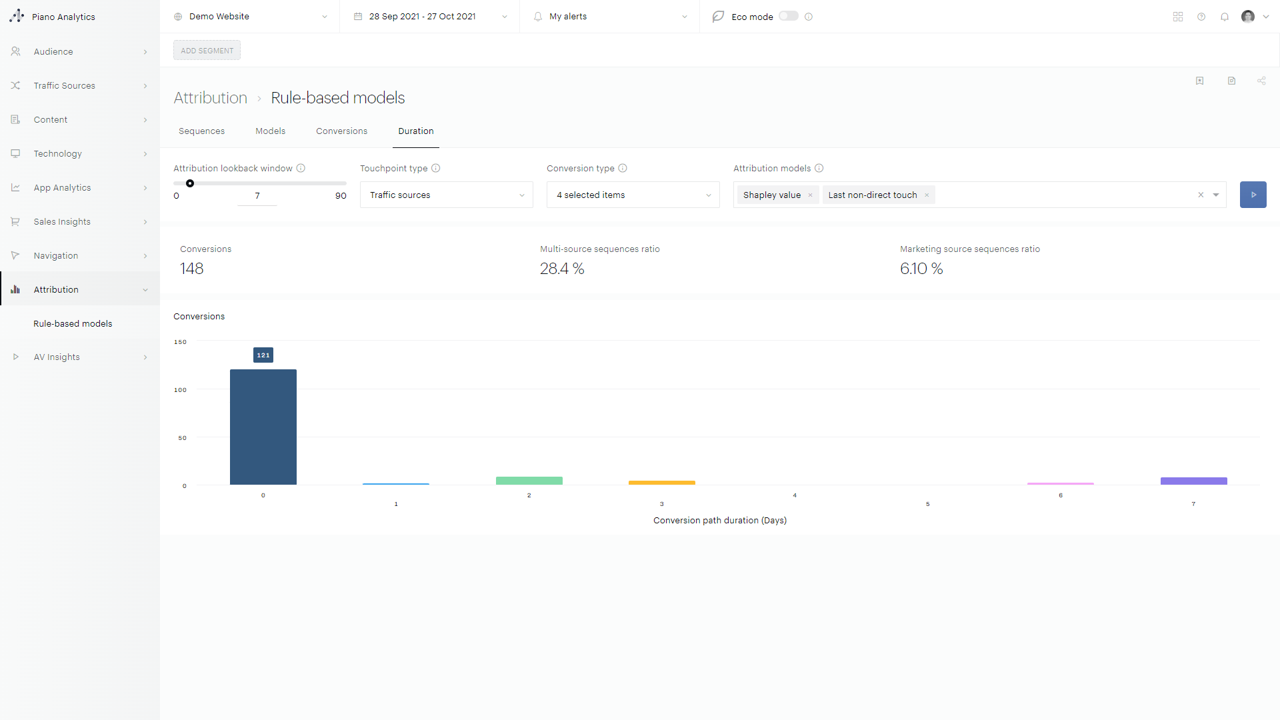Toggle the Eco mode switch
The width and height of the screenshot is (1280, 720).
coord(788,16)
